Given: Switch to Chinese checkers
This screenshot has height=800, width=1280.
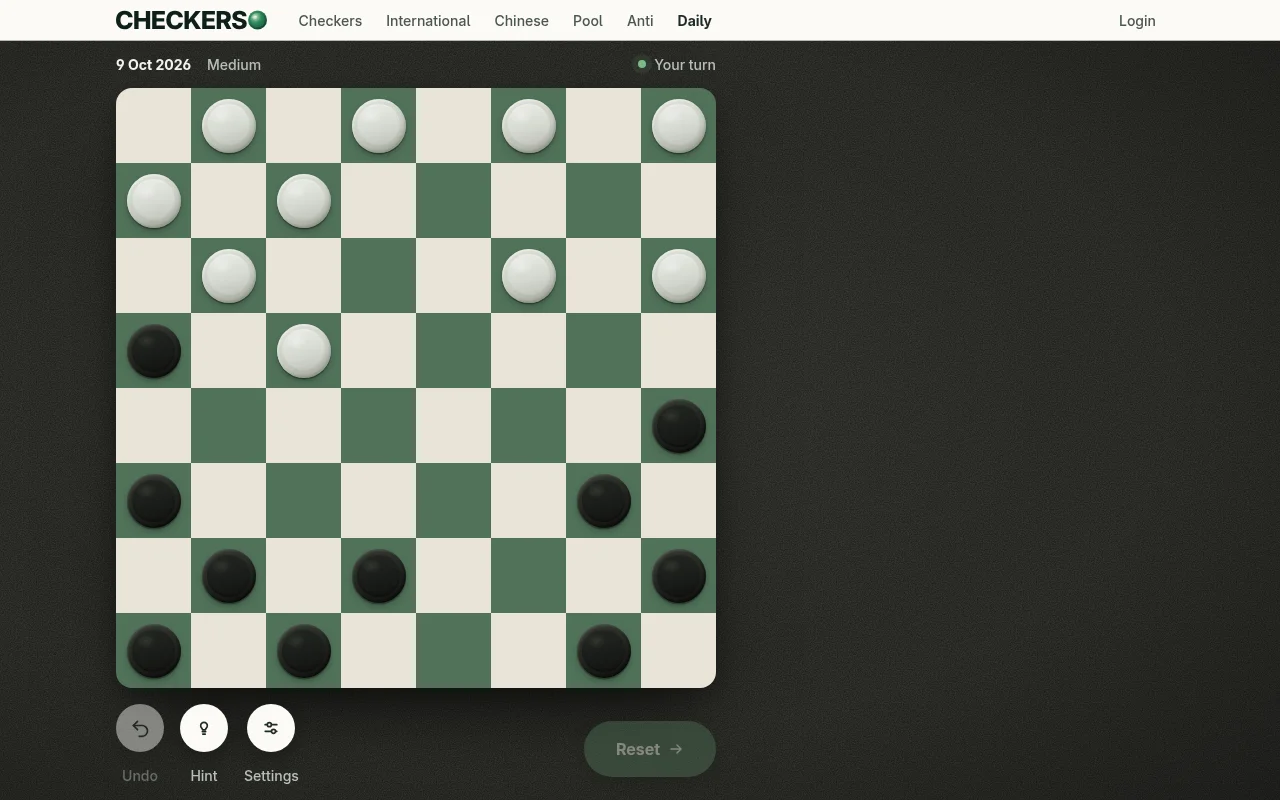Looking at the screenshot, I should click(521, 20).
